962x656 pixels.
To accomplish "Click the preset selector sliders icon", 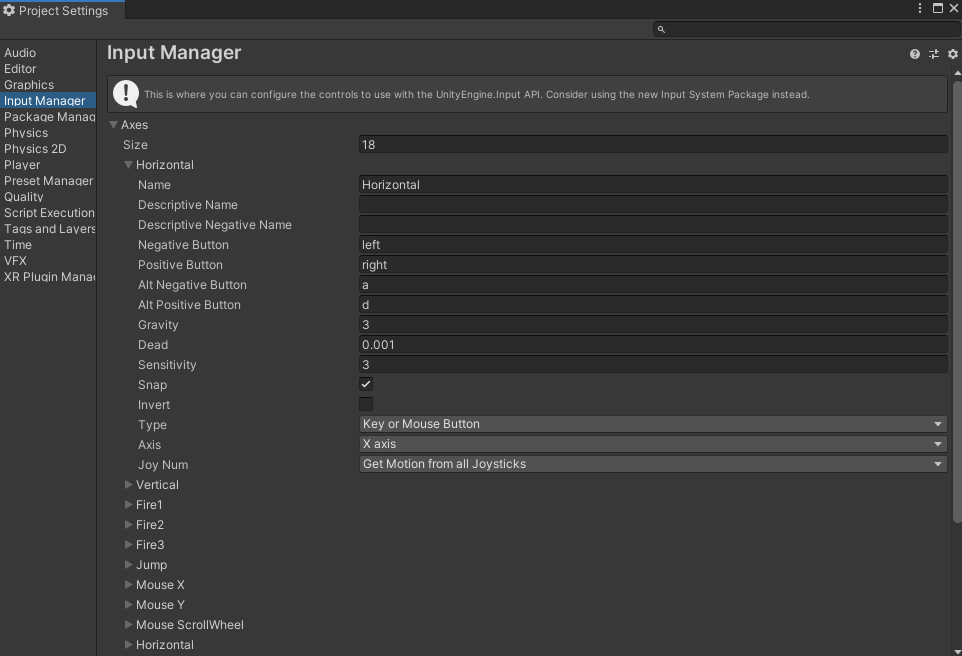I will 934,54.
